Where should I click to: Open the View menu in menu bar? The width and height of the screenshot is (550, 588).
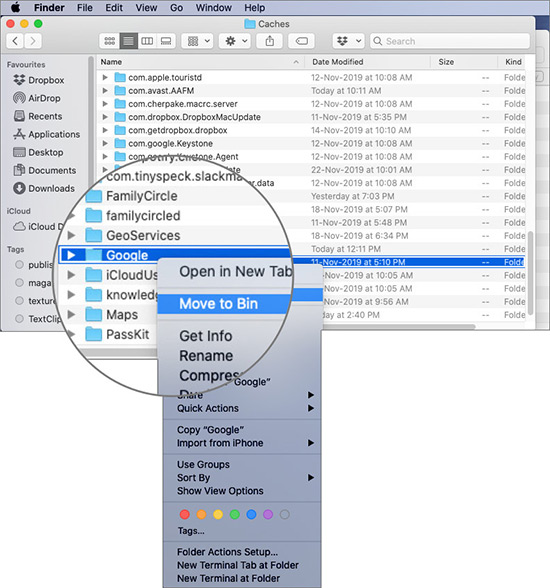coord(146,8)
